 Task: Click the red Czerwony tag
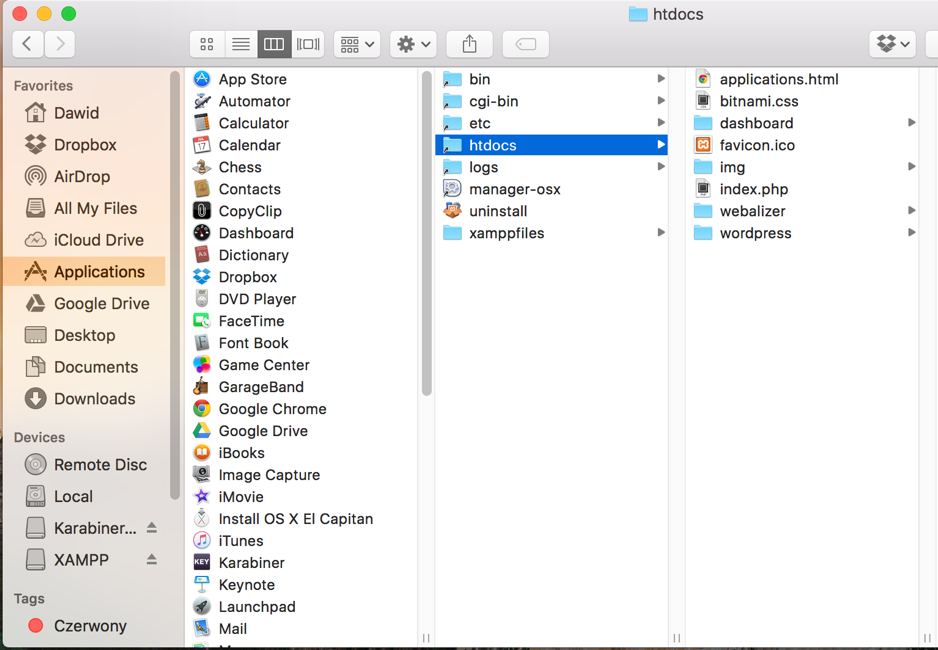pos(89,626)
